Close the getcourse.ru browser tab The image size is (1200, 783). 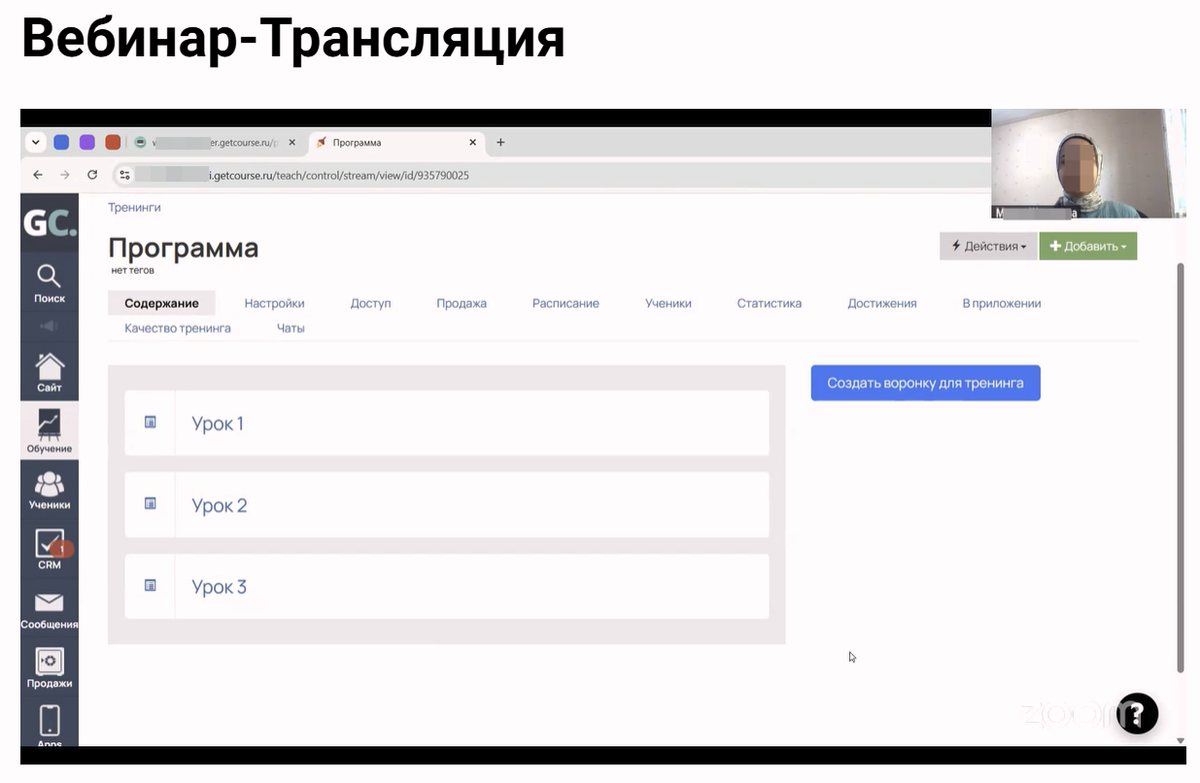point(292,143)
